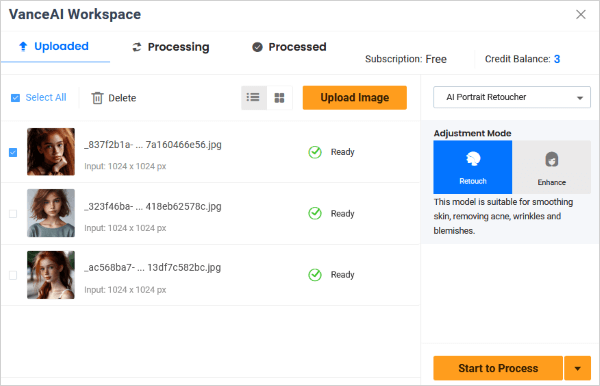Click green Ready checkmark for _837f2b1a file
Screen dimensions: 600x386
pyautogui.click(x=315, y=152)
